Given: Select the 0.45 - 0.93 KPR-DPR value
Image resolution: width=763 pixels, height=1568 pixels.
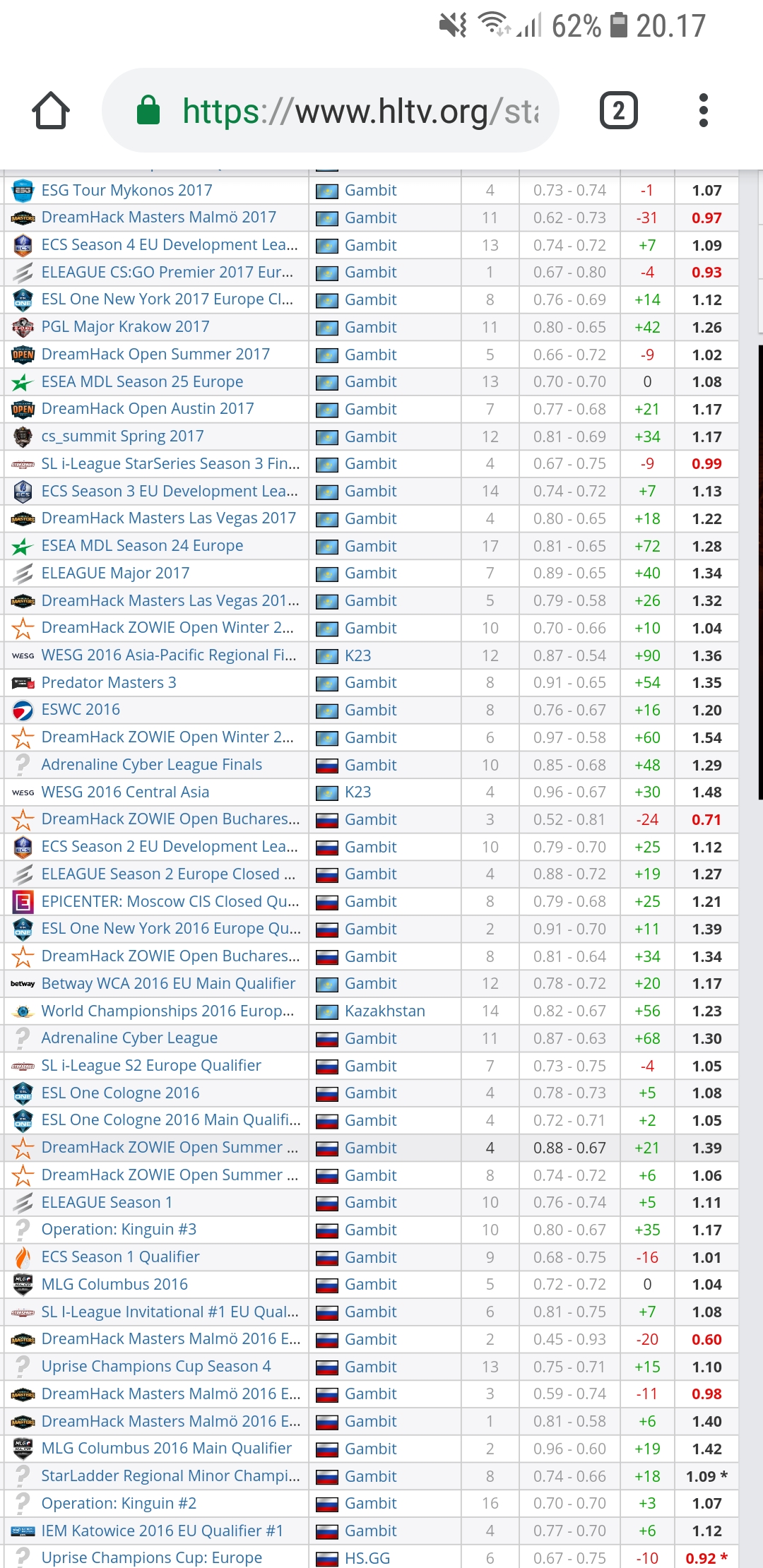Looking at the screenshot, I should (x=570, y=1339).
